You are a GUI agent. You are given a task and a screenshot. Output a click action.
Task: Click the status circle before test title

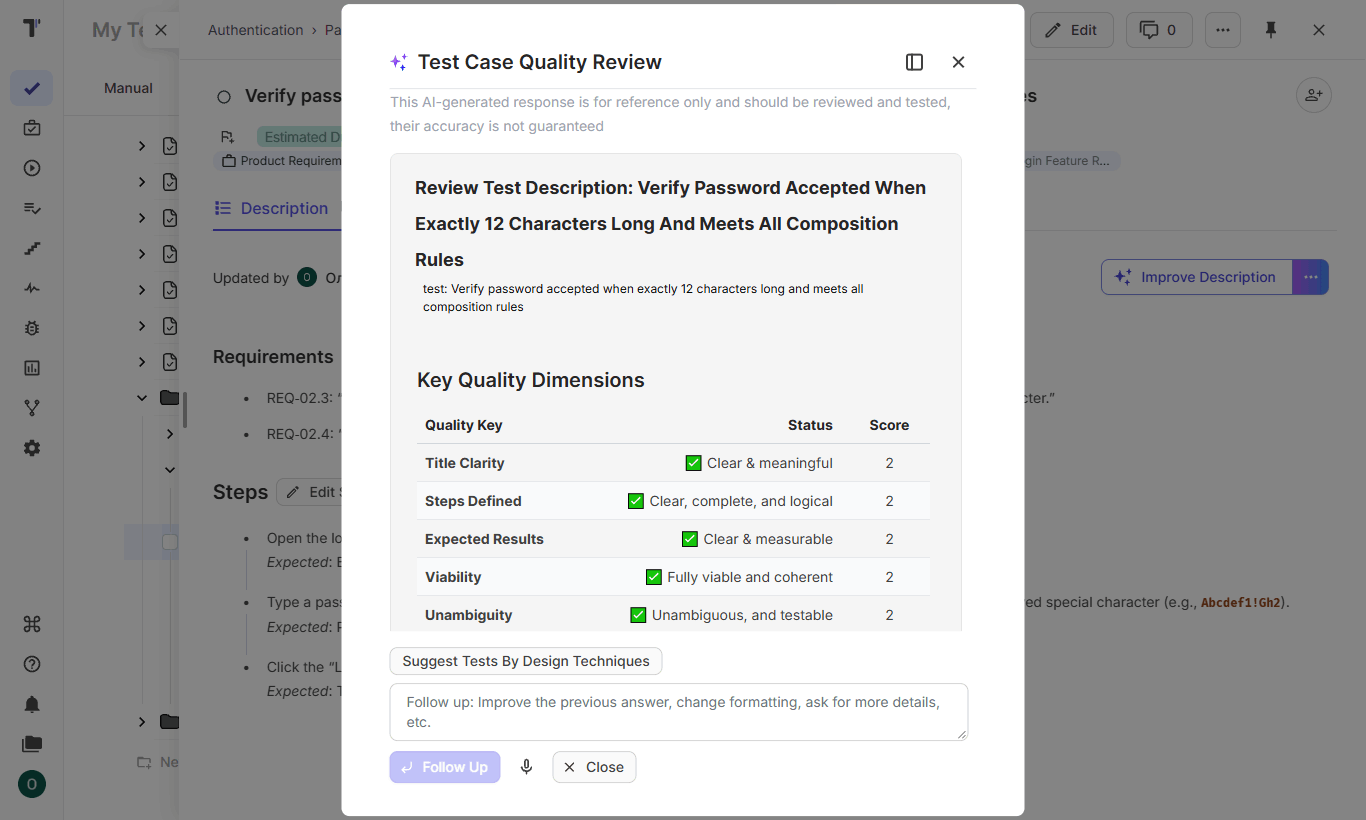click(224, 97)
